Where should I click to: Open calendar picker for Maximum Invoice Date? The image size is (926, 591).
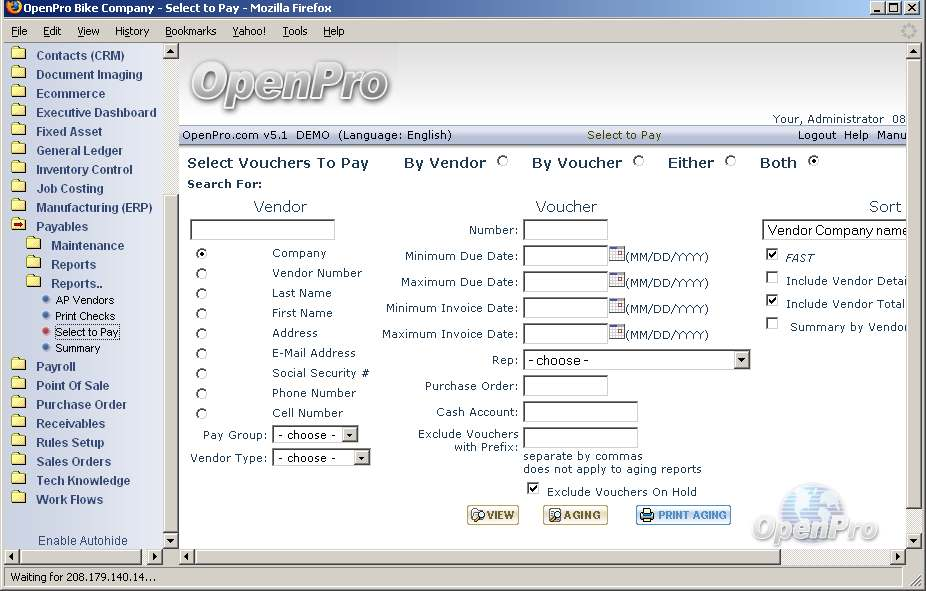[617, 332]
